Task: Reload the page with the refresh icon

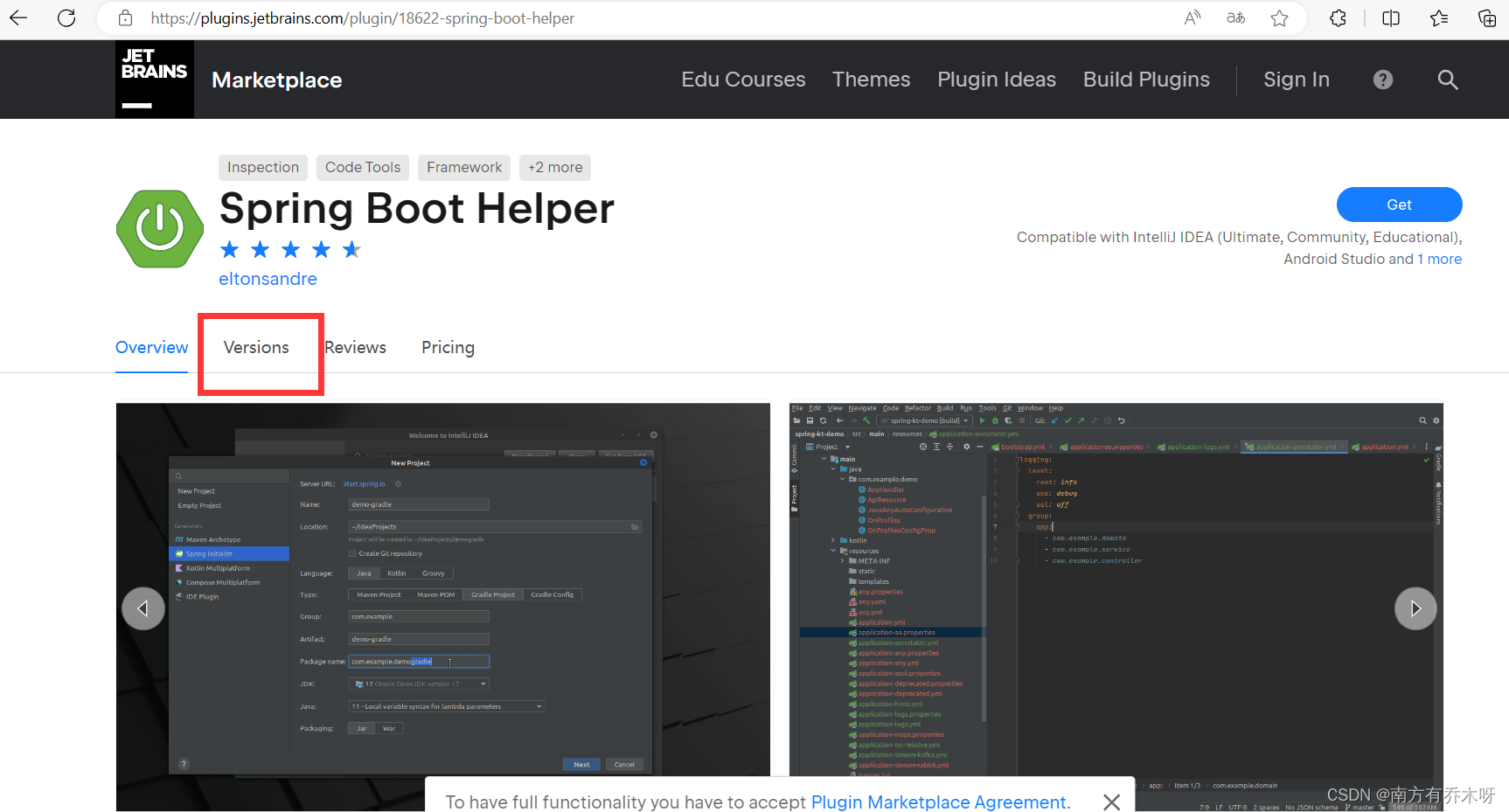Action: pos(66,17)
